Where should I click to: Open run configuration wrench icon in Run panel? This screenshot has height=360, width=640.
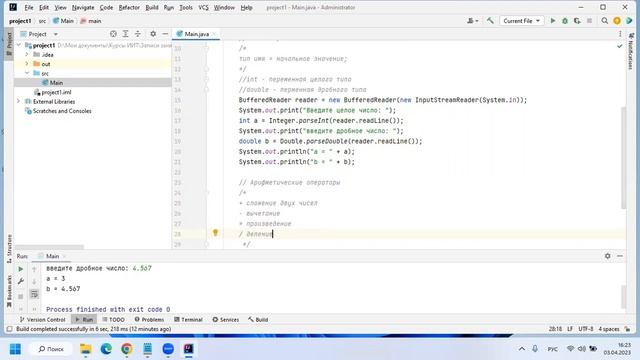(x=20, y=281)
